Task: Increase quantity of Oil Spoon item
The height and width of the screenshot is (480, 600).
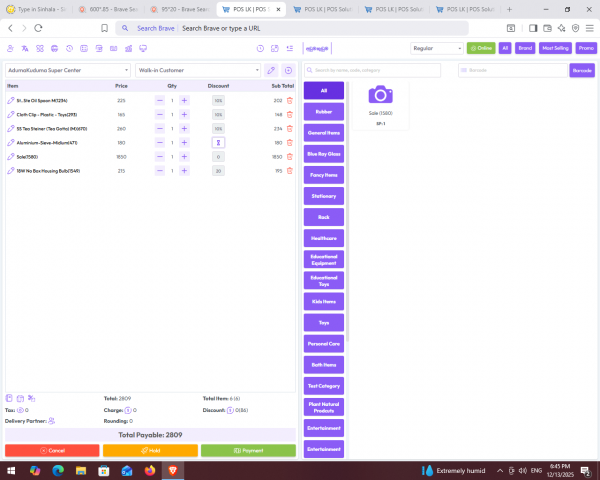Action: (x=184, y=101)
